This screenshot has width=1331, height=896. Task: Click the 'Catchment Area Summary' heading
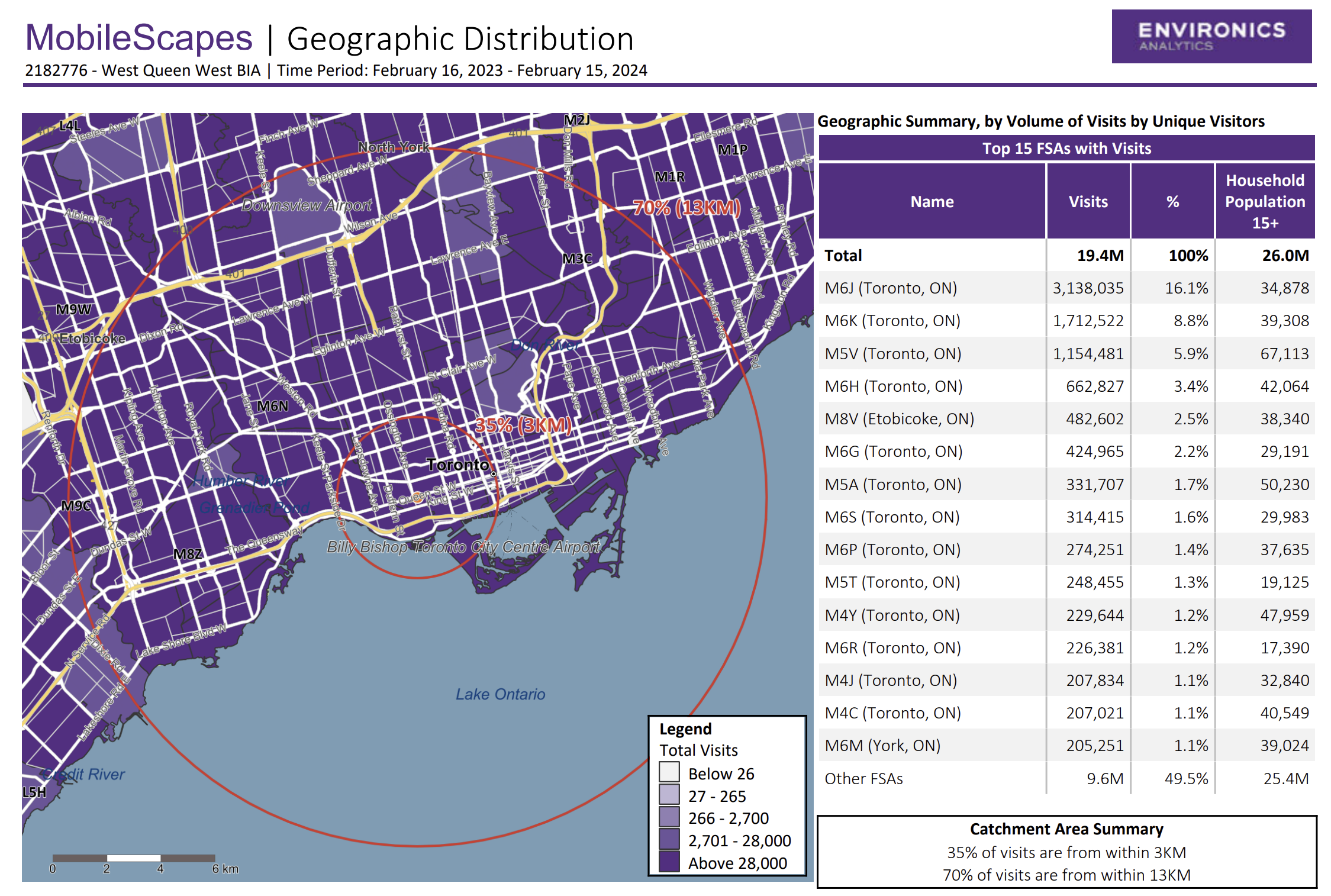click(x=1066, y=829)
